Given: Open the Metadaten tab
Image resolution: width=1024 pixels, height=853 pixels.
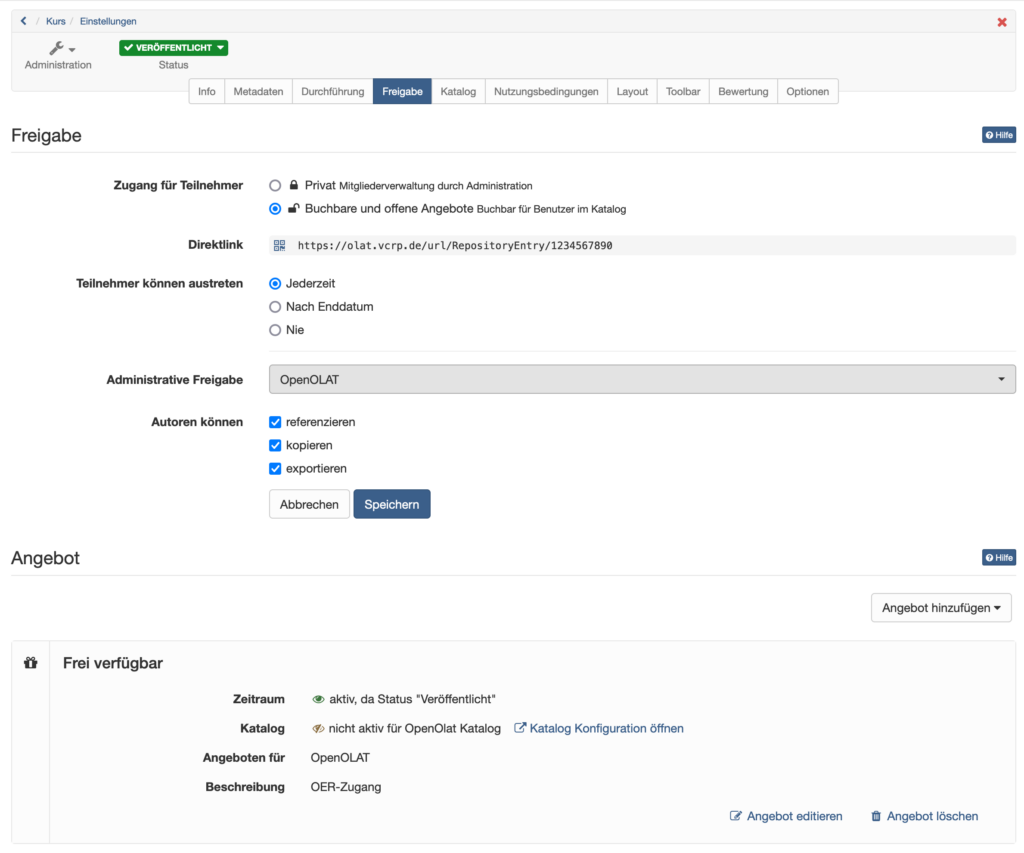Looking at the screenshot, I should click(x=258, y=90).
